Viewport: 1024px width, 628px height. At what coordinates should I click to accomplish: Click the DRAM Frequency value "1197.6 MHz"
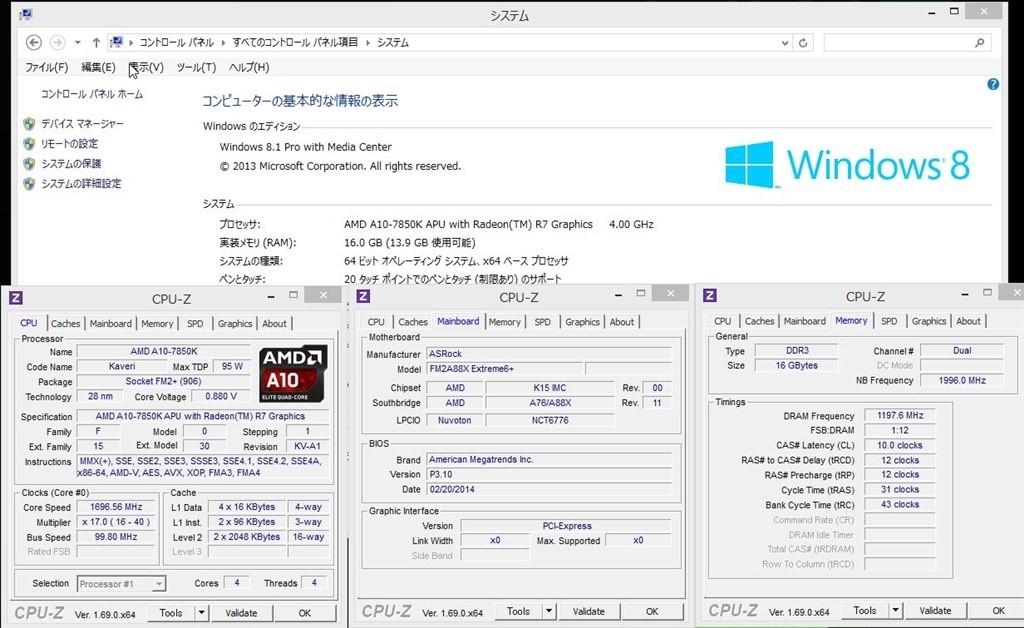tap(900, 415)
